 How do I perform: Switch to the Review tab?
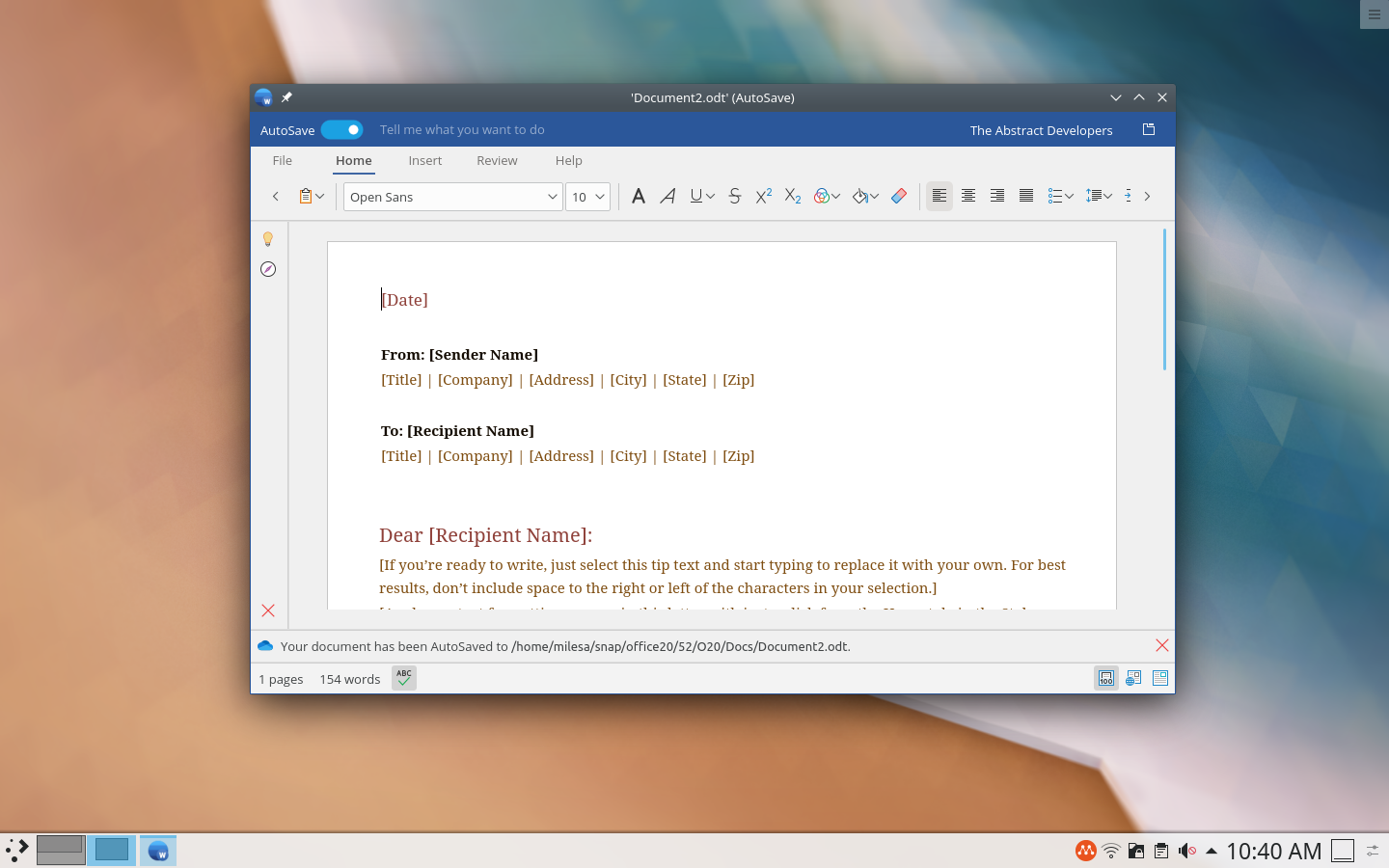click(497, 160)
